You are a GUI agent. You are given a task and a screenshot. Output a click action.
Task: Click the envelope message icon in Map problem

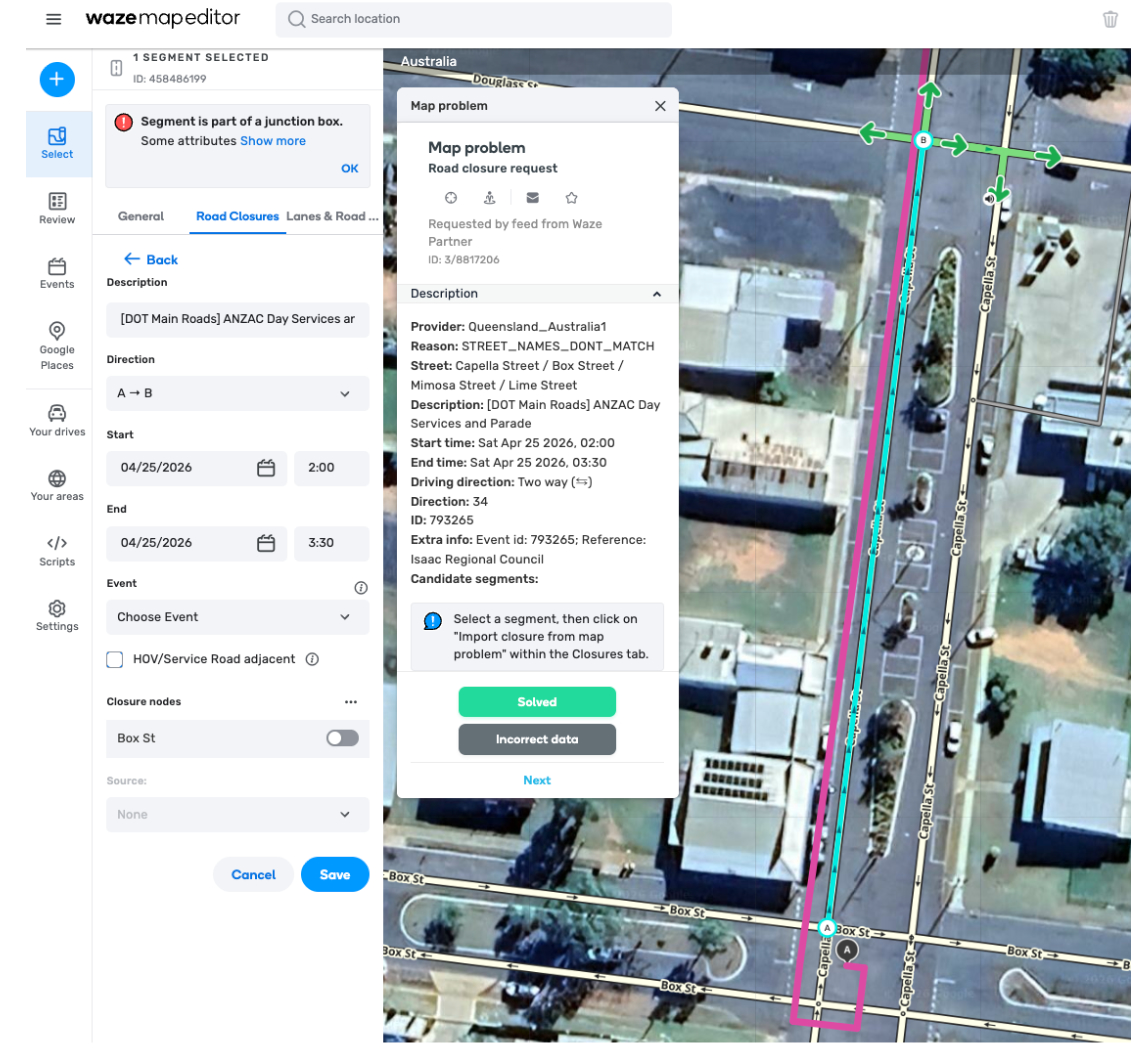tap(533, 198)
